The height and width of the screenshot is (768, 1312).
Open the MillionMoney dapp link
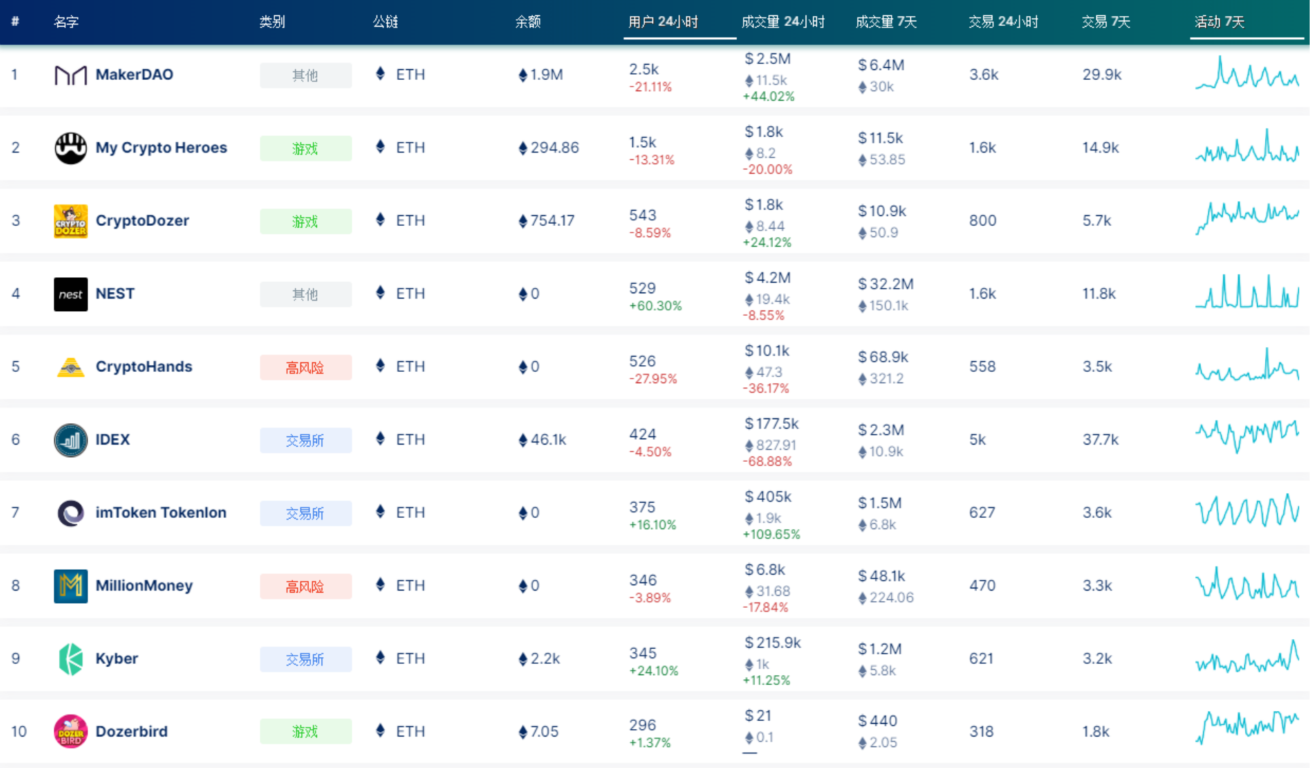(x=144, y=586)
